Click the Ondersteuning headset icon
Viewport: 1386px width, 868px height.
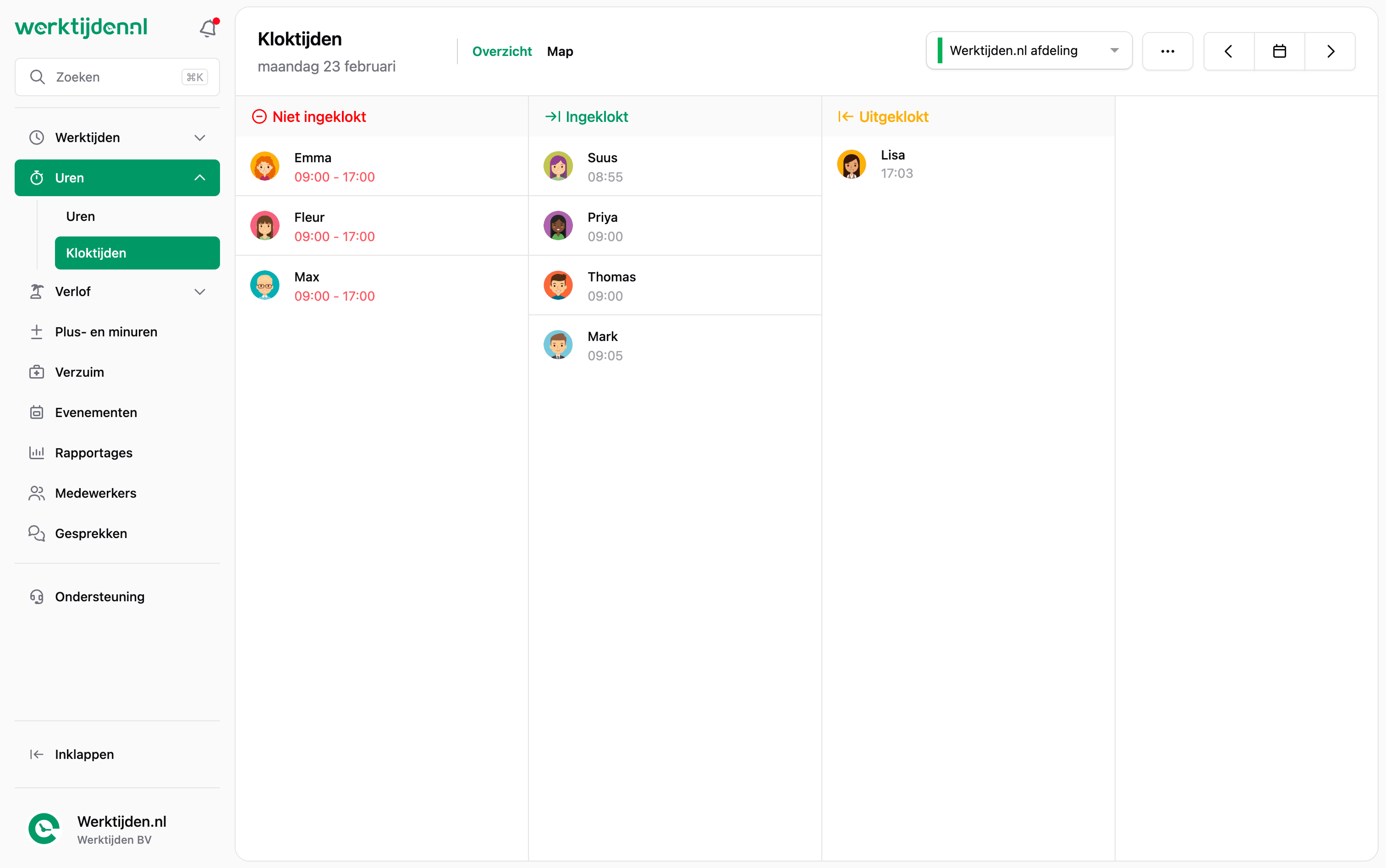point(36,596)
